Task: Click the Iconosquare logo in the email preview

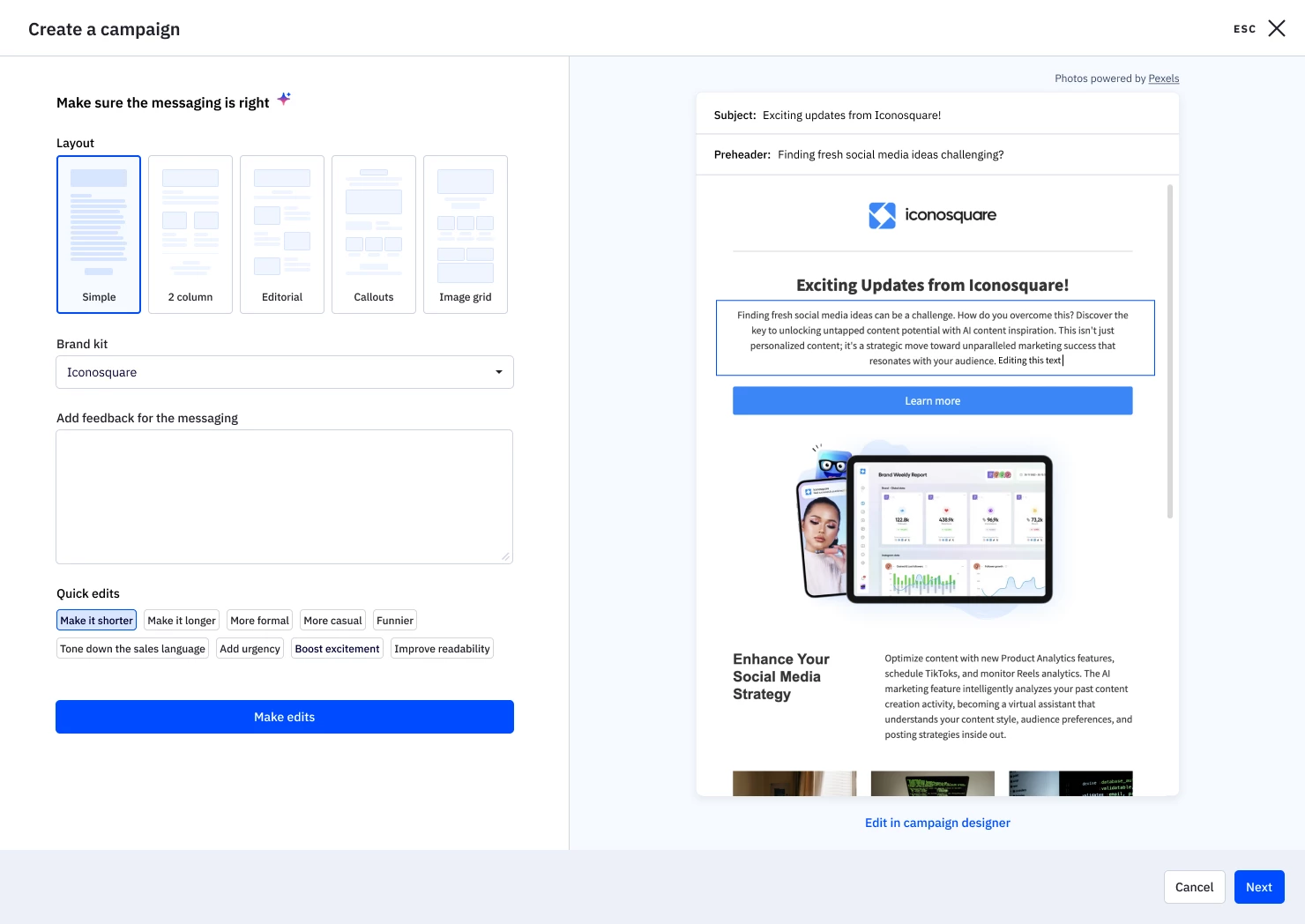Action: pyautogui.click(x=932, y=215)
